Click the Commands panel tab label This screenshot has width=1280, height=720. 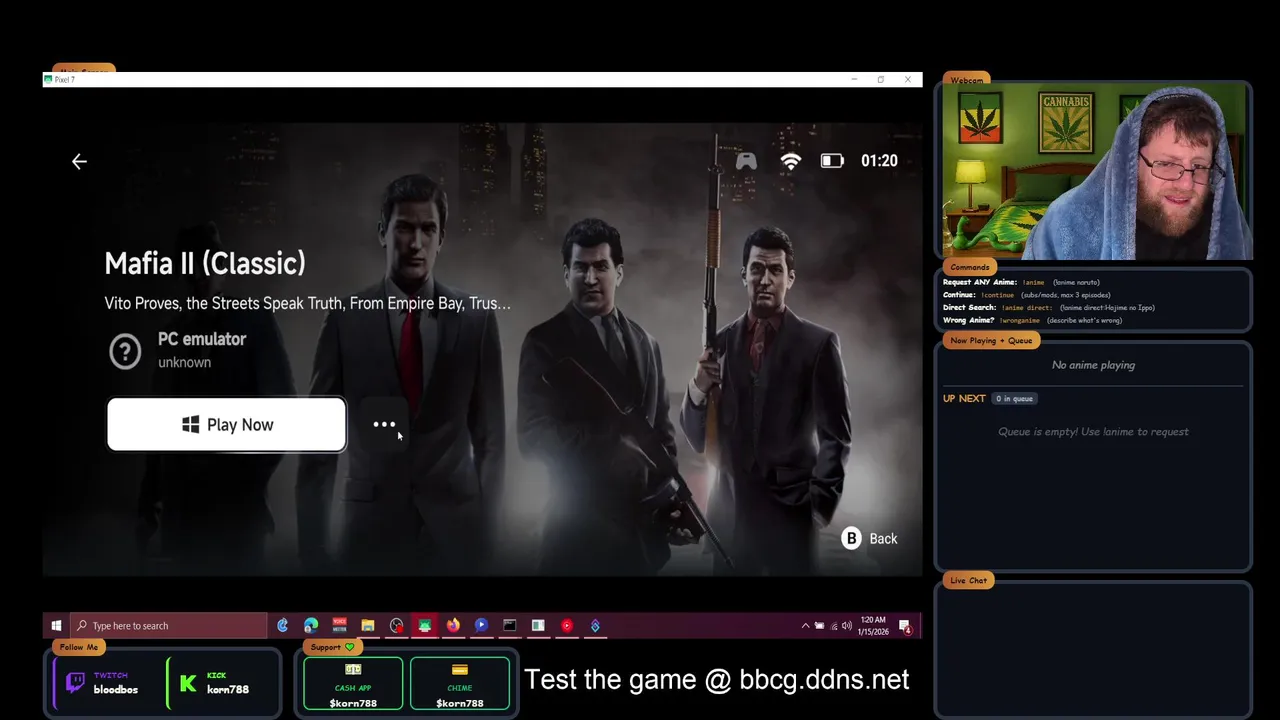point(969,267)
